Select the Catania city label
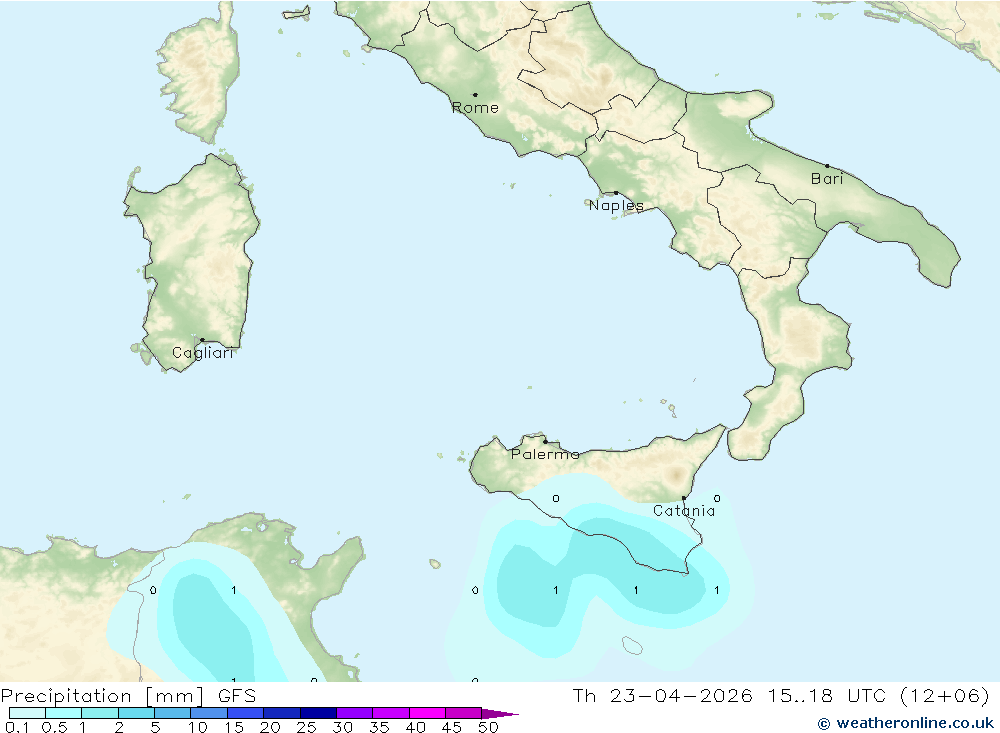The height and width of the screenshot is (733, 1000). 684,510
